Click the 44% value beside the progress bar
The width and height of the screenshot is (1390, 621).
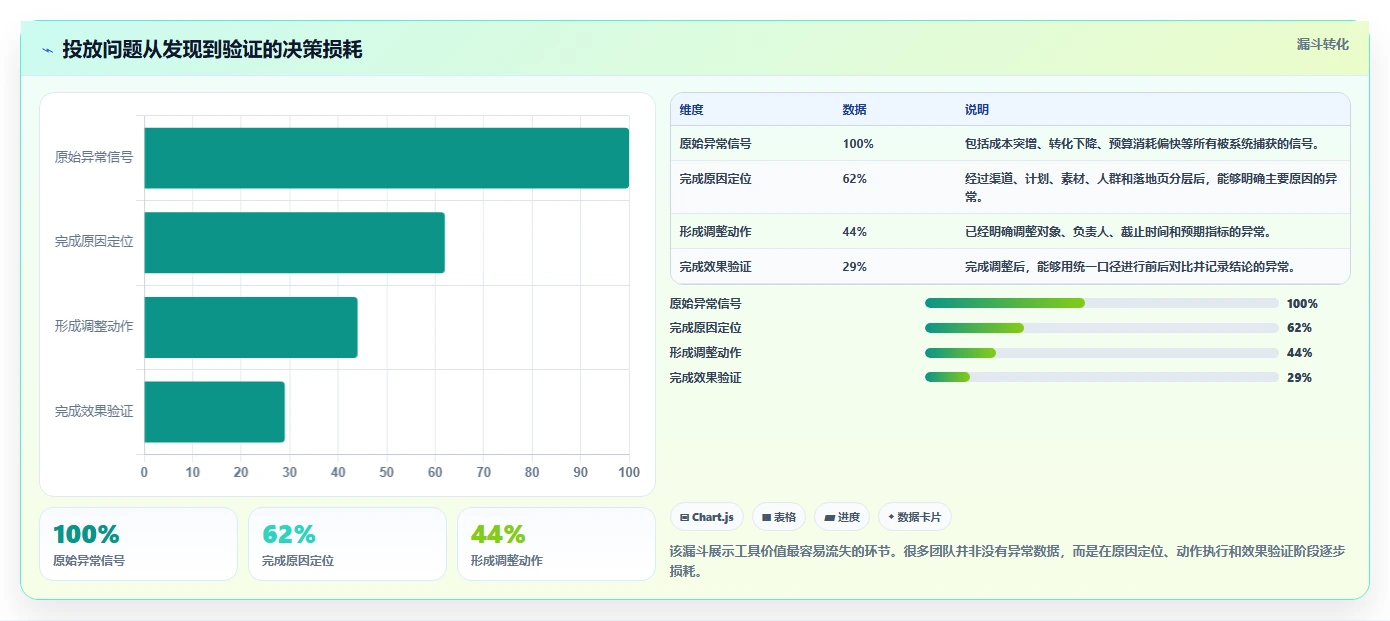[1299, 353]
